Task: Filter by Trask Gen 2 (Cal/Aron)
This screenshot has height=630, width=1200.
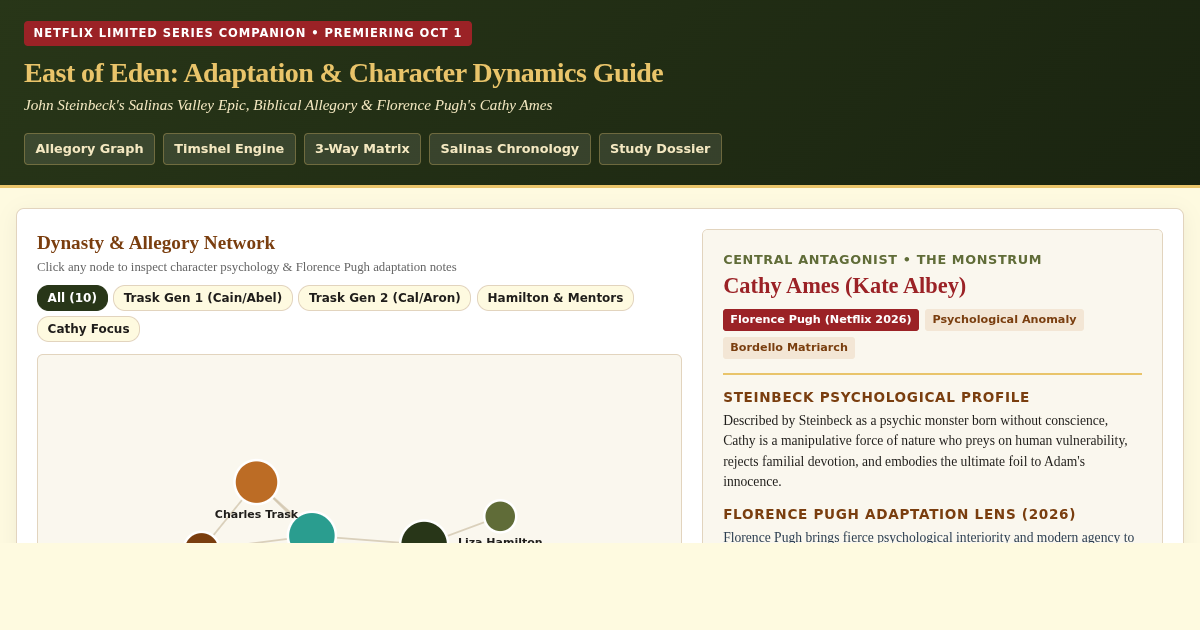Action: pos(384,298)
